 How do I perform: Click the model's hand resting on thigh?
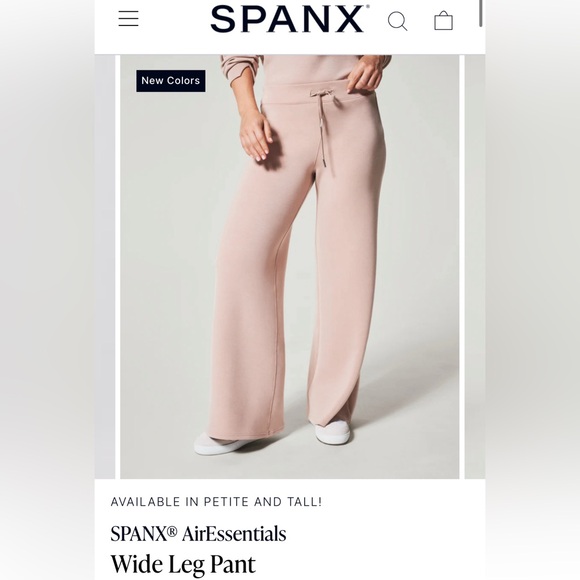pyautogui.click(x=257, y=135)
